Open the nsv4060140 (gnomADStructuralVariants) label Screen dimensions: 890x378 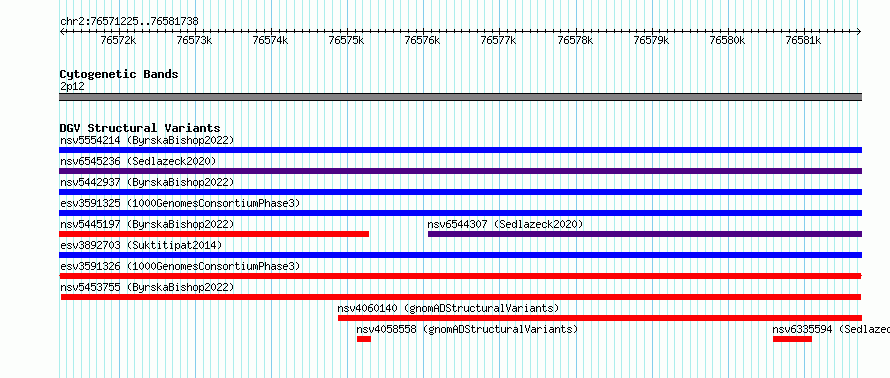pos(448,308)
